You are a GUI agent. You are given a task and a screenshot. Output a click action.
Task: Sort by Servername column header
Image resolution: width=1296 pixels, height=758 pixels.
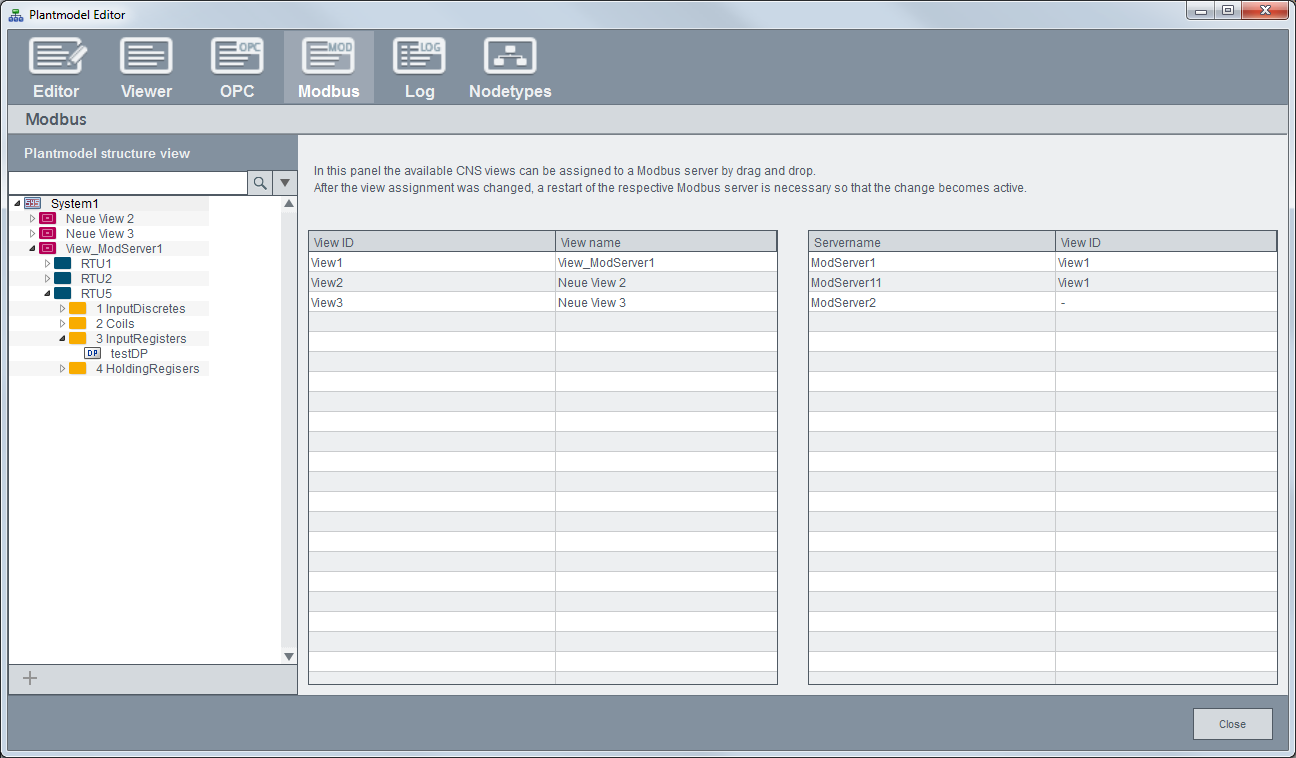pos(931,242)
